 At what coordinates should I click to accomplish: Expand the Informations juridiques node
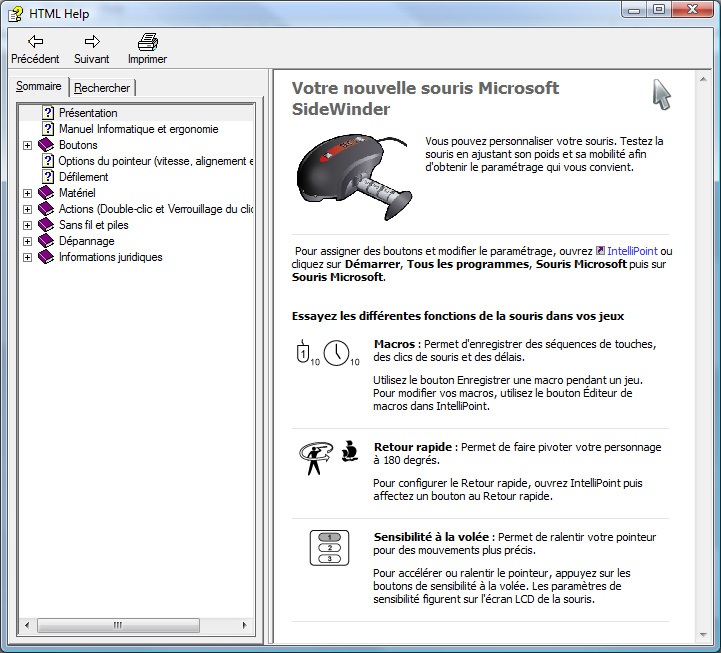point(28,257)
